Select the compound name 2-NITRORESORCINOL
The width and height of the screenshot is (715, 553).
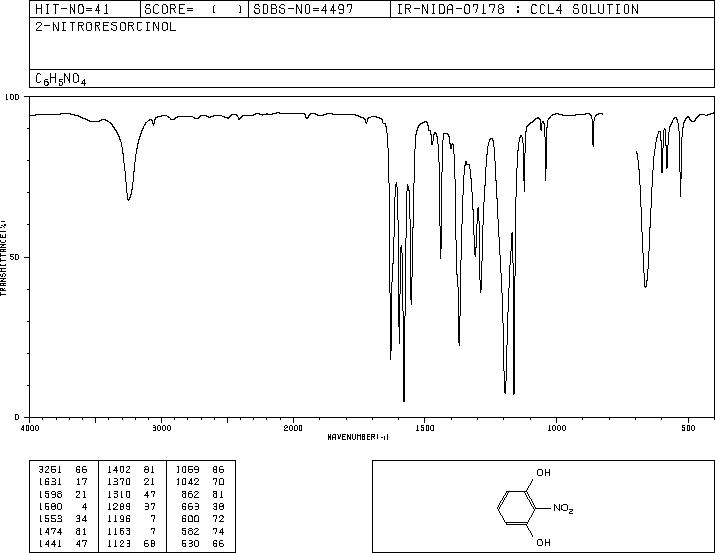(105, 27)
